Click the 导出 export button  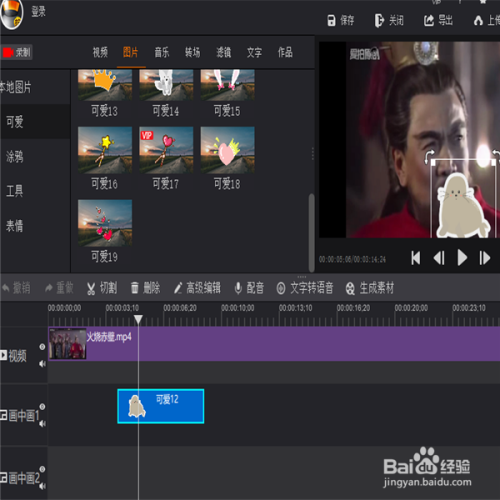(438, 20)
